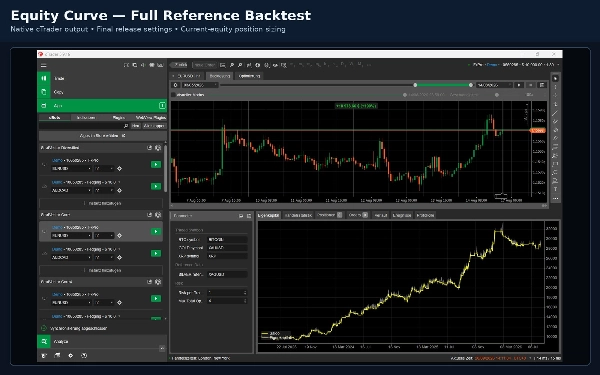Click first stepper field in Parameters panel
The image size is (600, 375).
227,292
